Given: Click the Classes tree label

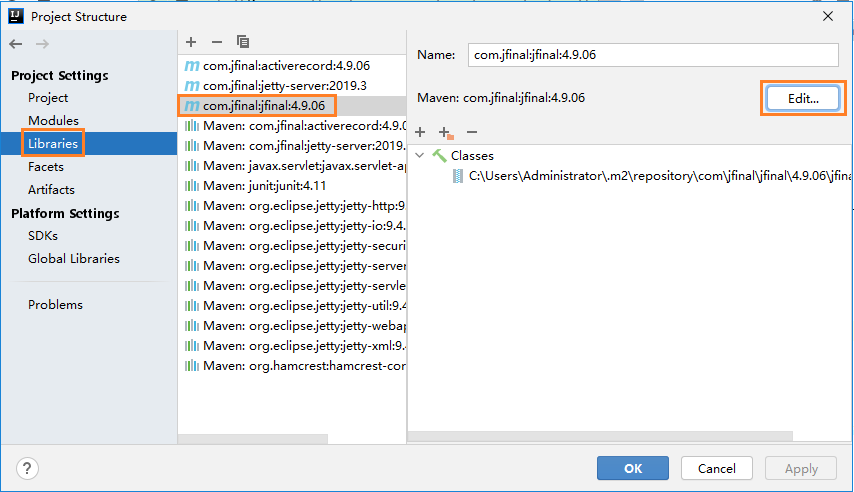Looking at the screenshot, I should [x=472, y=156].
